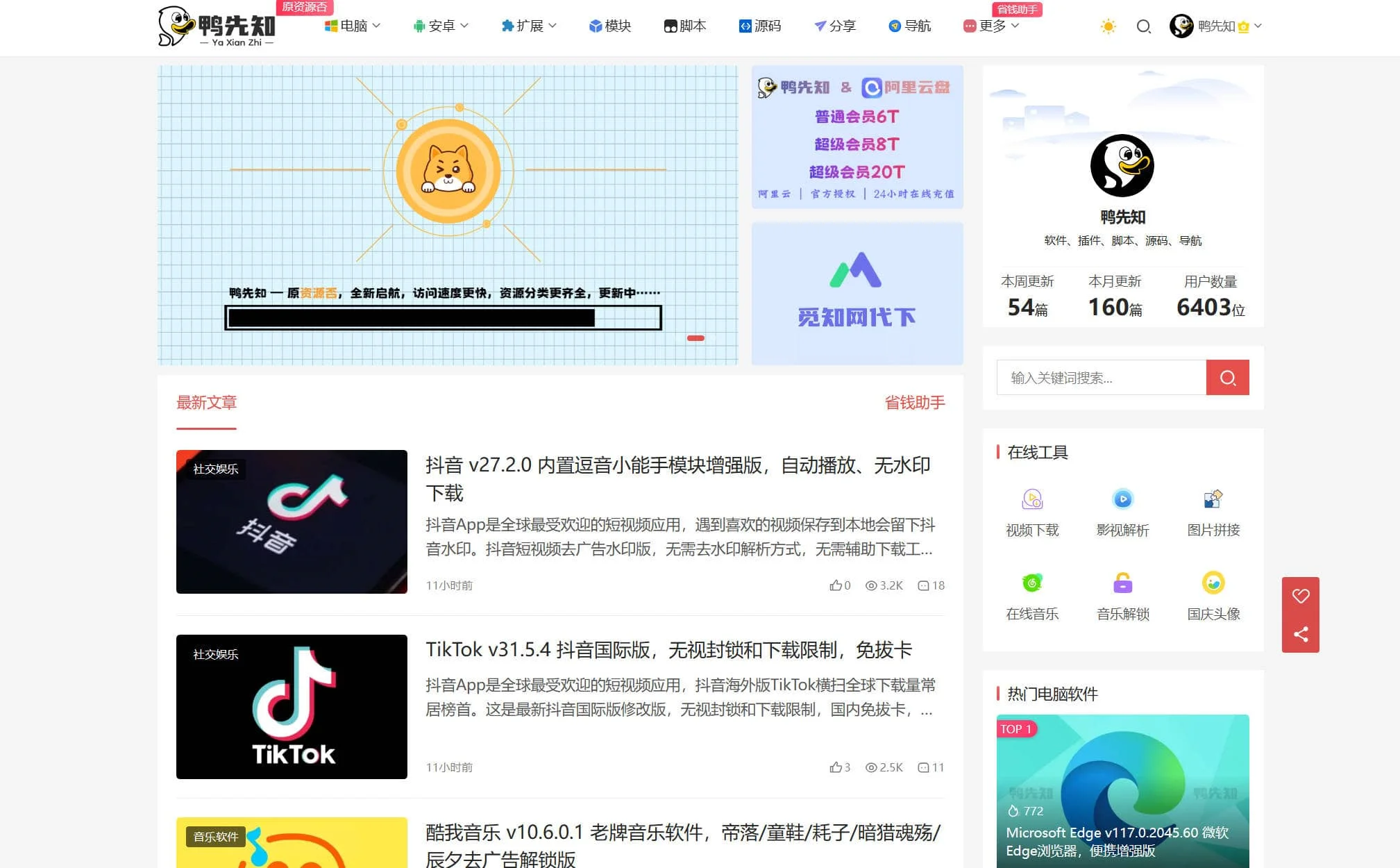Click the paper plane icon beside 分享
The image size is (1400, 868).
[x=820, y=26]
